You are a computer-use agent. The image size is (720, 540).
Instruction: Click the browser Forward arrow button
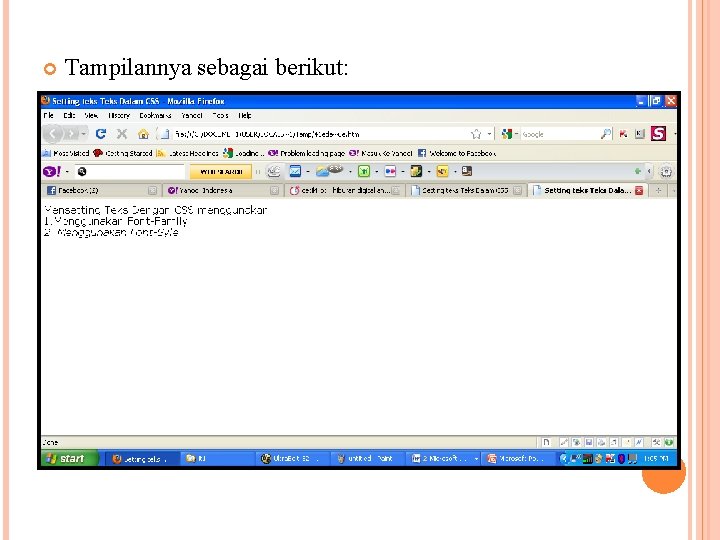[70, 134]
